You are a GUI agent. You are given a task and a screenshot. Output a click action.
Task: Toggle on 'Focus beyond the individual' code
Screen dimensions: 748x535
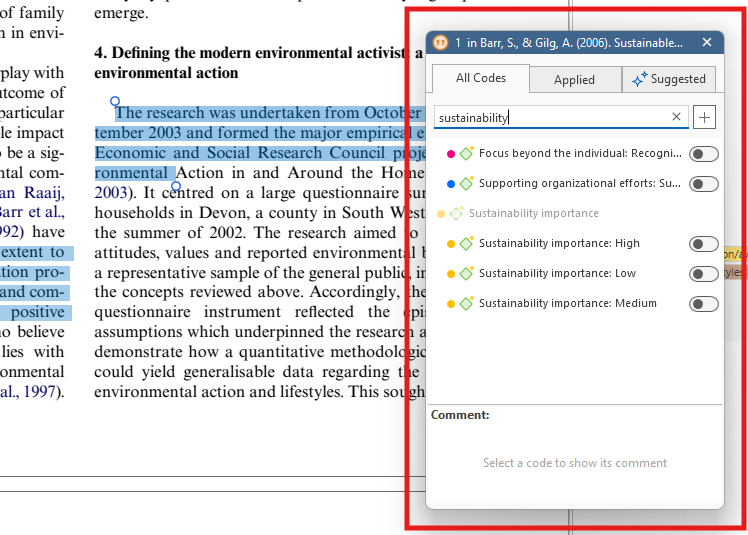coord(703,154)
